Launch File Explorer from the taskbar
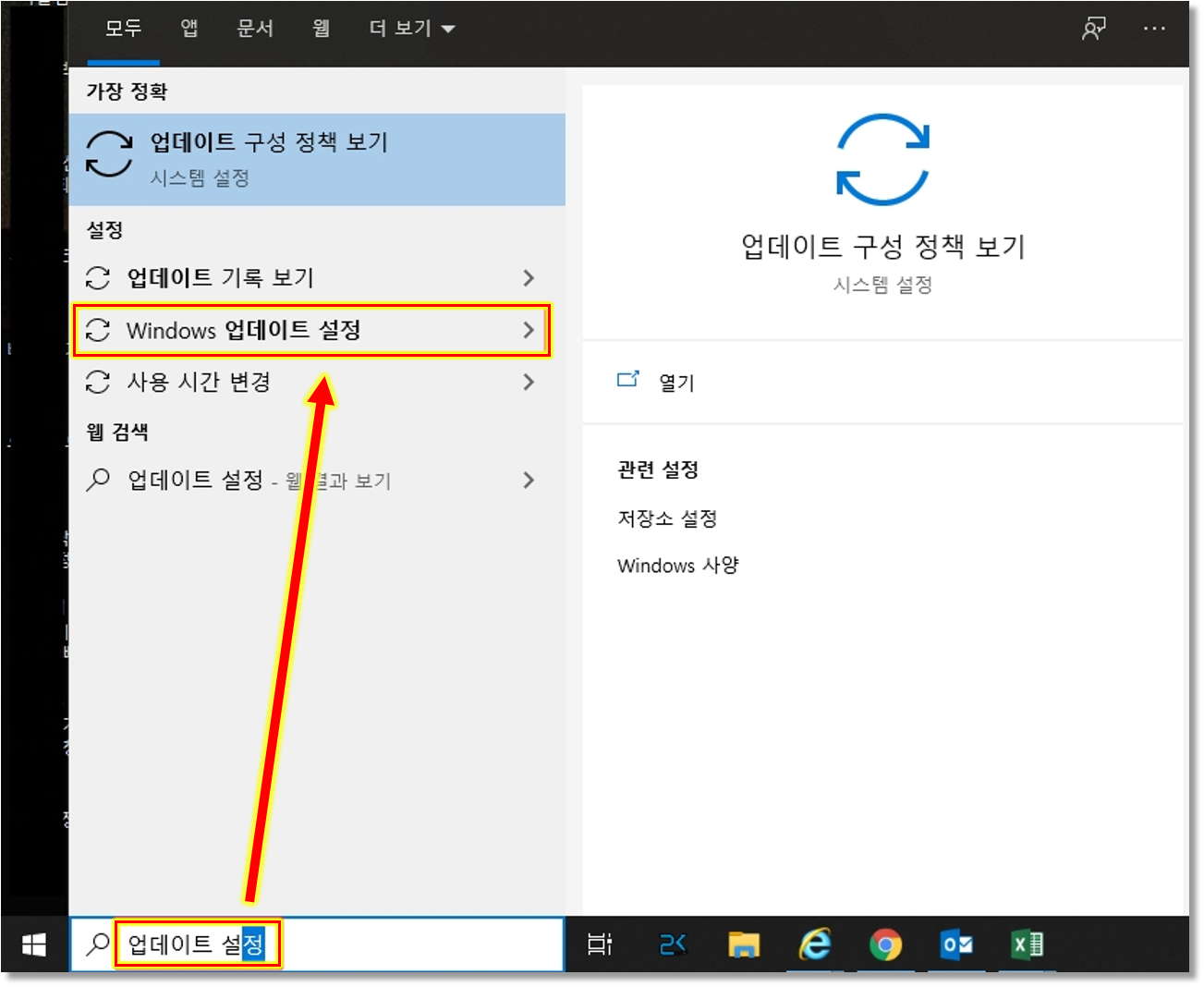 click(743, 944)
